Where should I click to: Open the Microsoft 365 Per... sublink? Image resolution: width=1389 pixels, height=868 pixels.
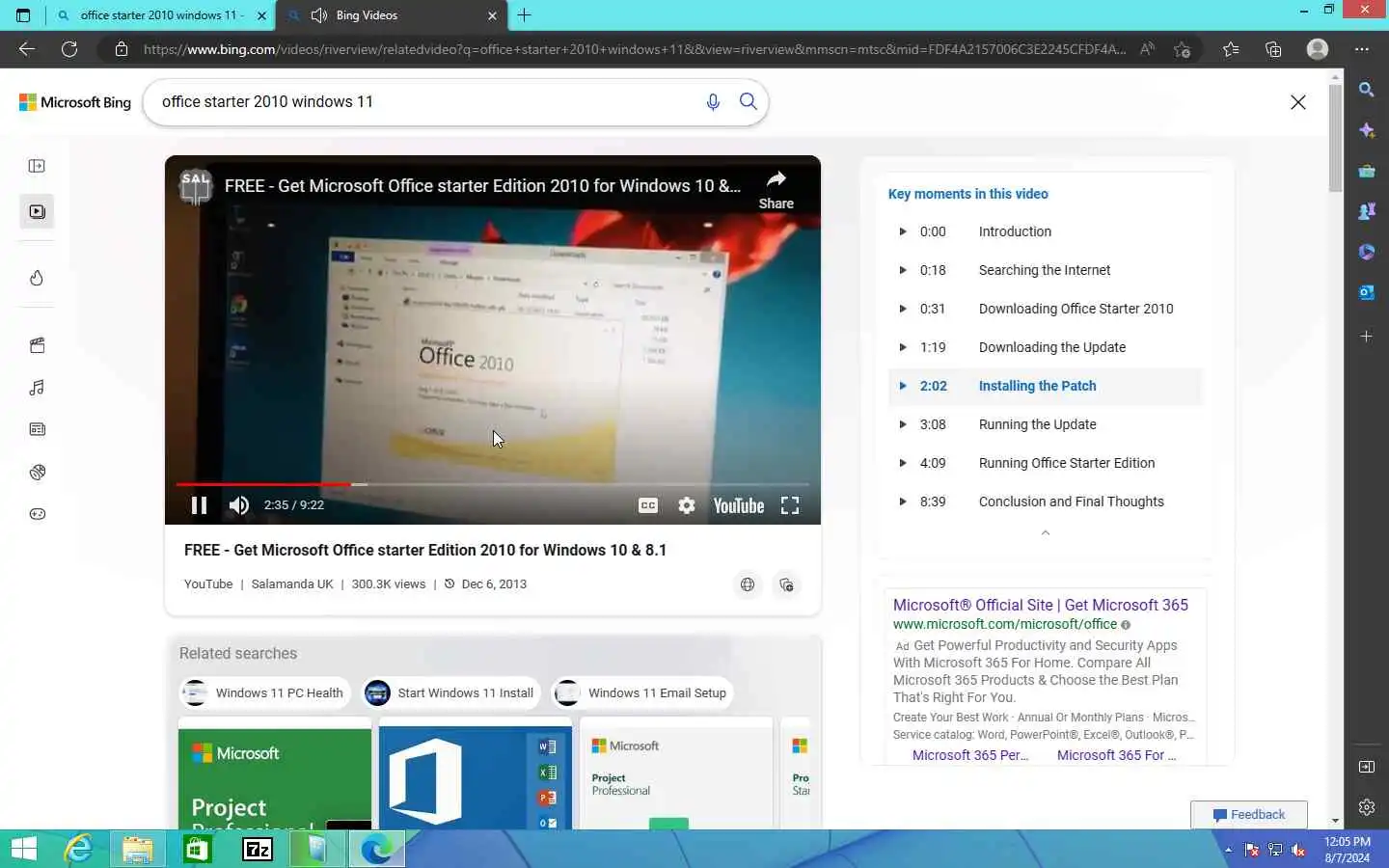pyautogui.click(x=970, y=755)
